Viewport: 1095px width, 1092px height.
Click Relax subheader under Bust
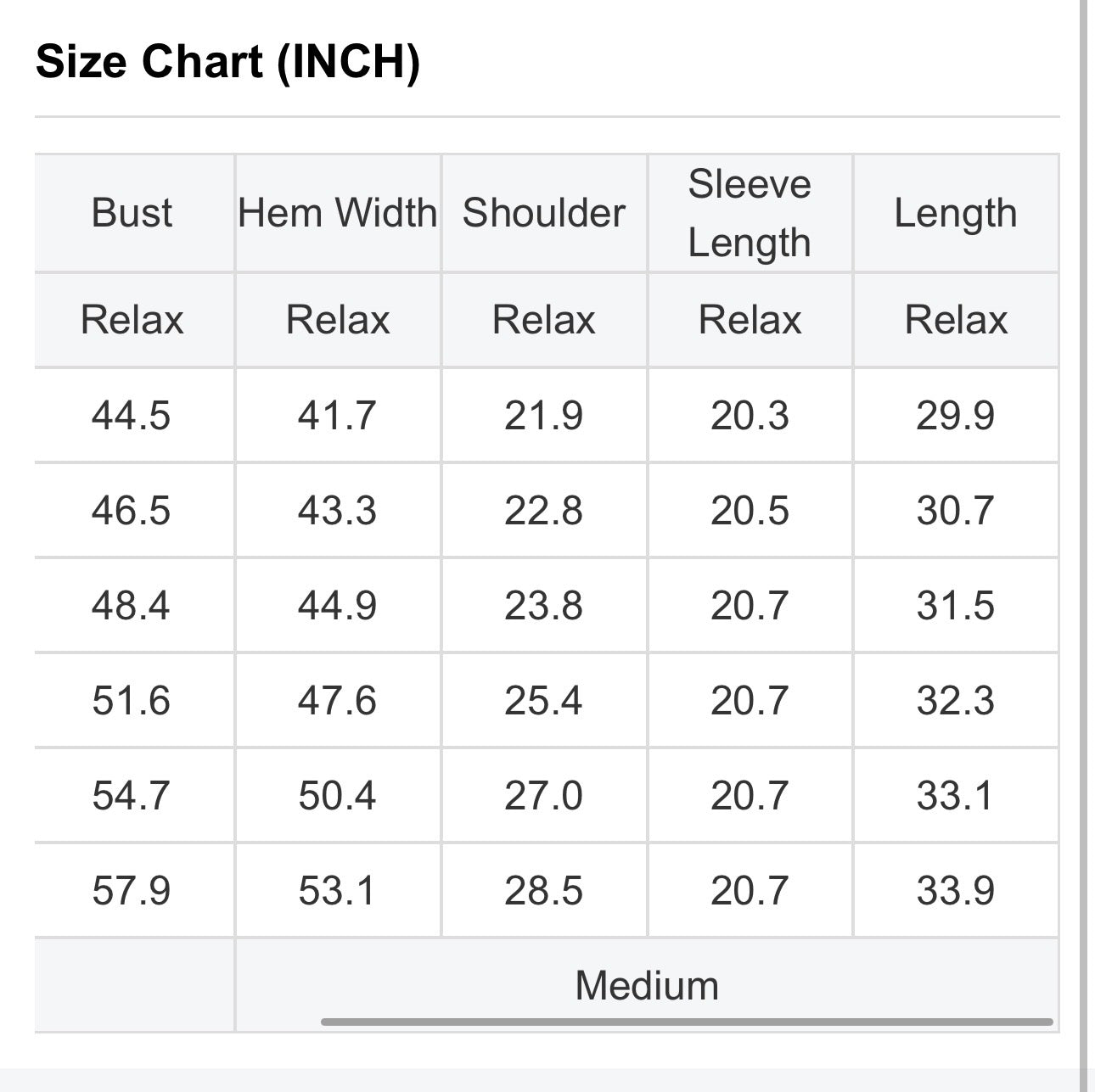[132, 320]
